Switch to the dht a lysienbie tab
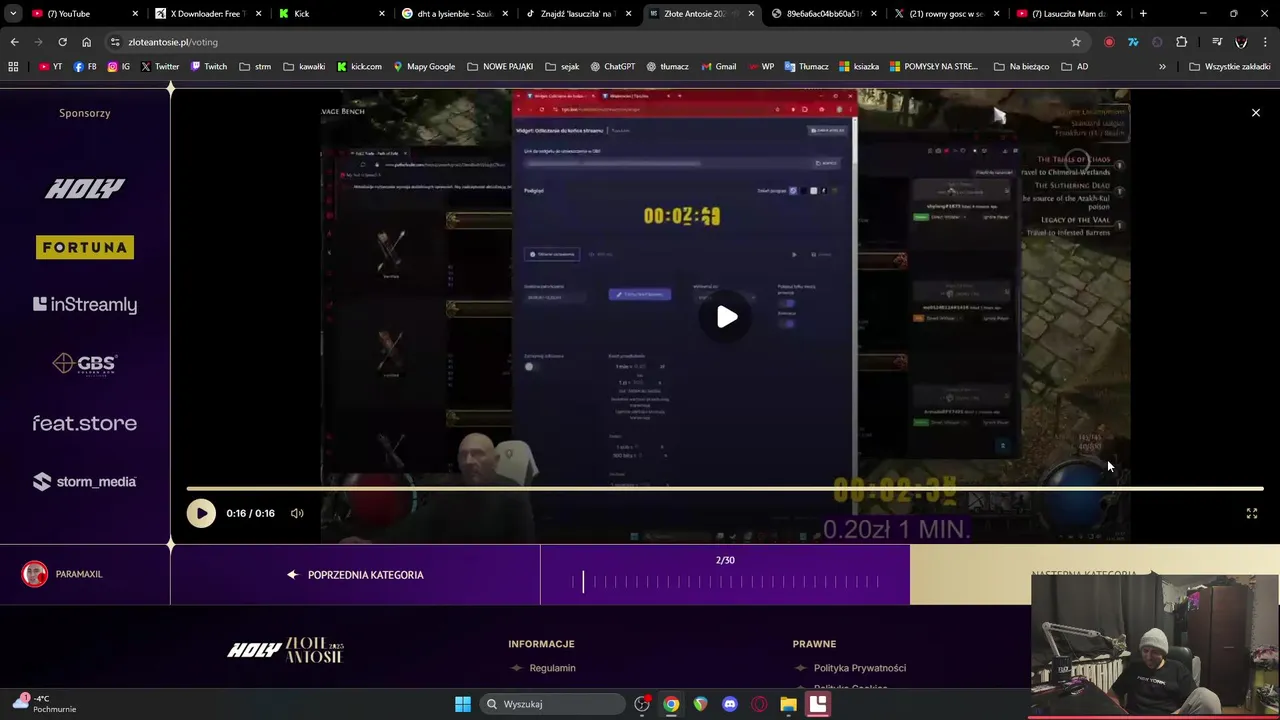This screenshot has height=720, width=1280. tap(455, 14)
